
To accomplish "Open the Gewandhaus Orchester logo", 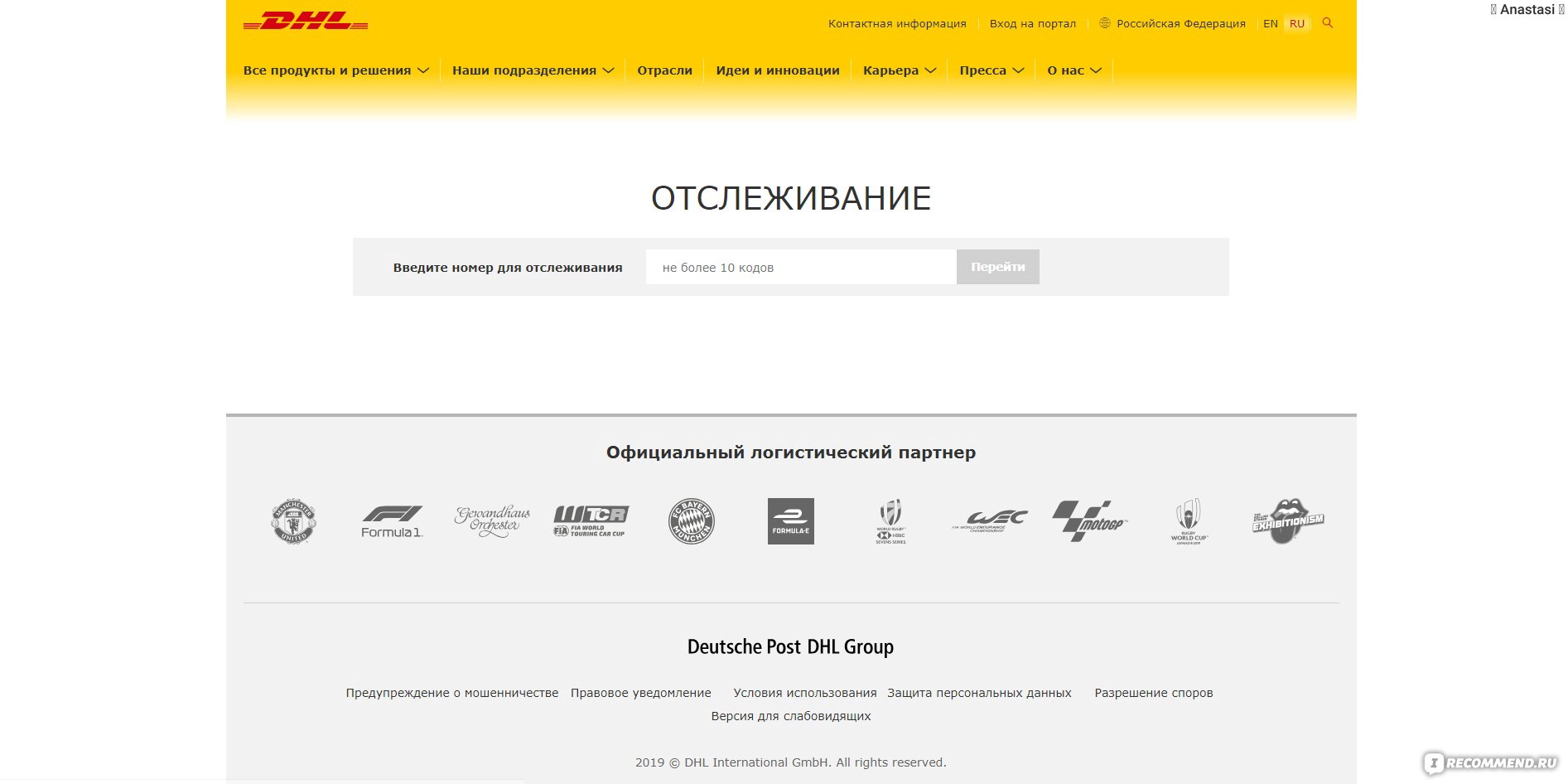I will 492,521.
